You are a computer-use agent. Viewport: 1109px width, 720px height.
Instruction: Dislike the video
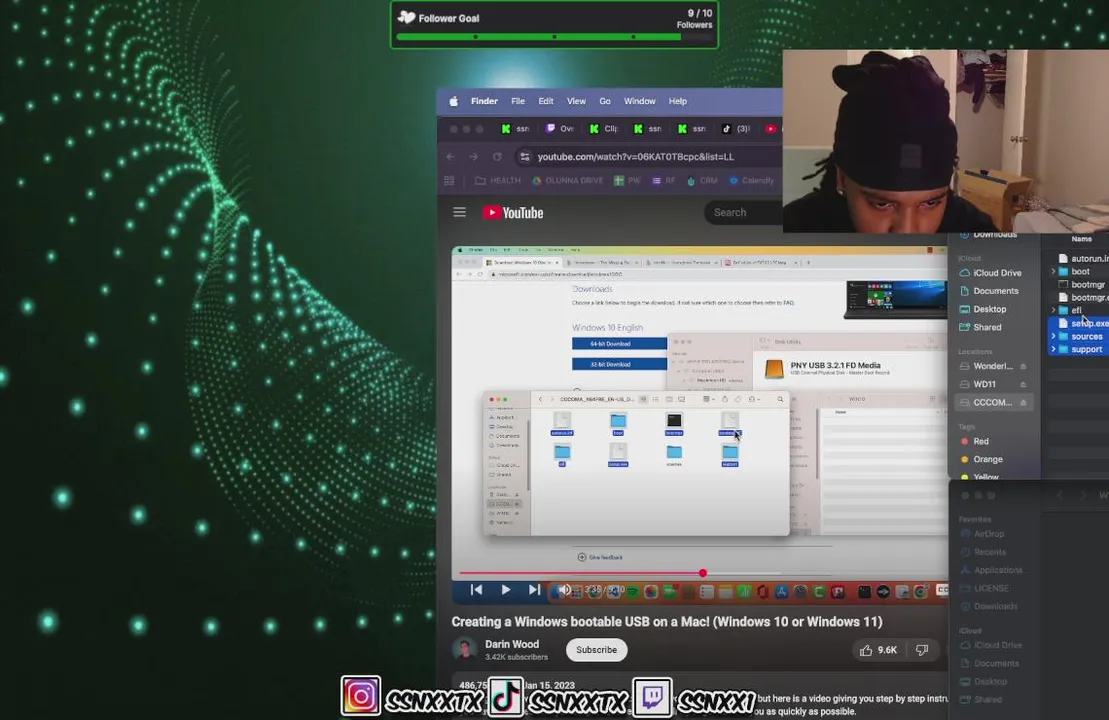(922, 650)
